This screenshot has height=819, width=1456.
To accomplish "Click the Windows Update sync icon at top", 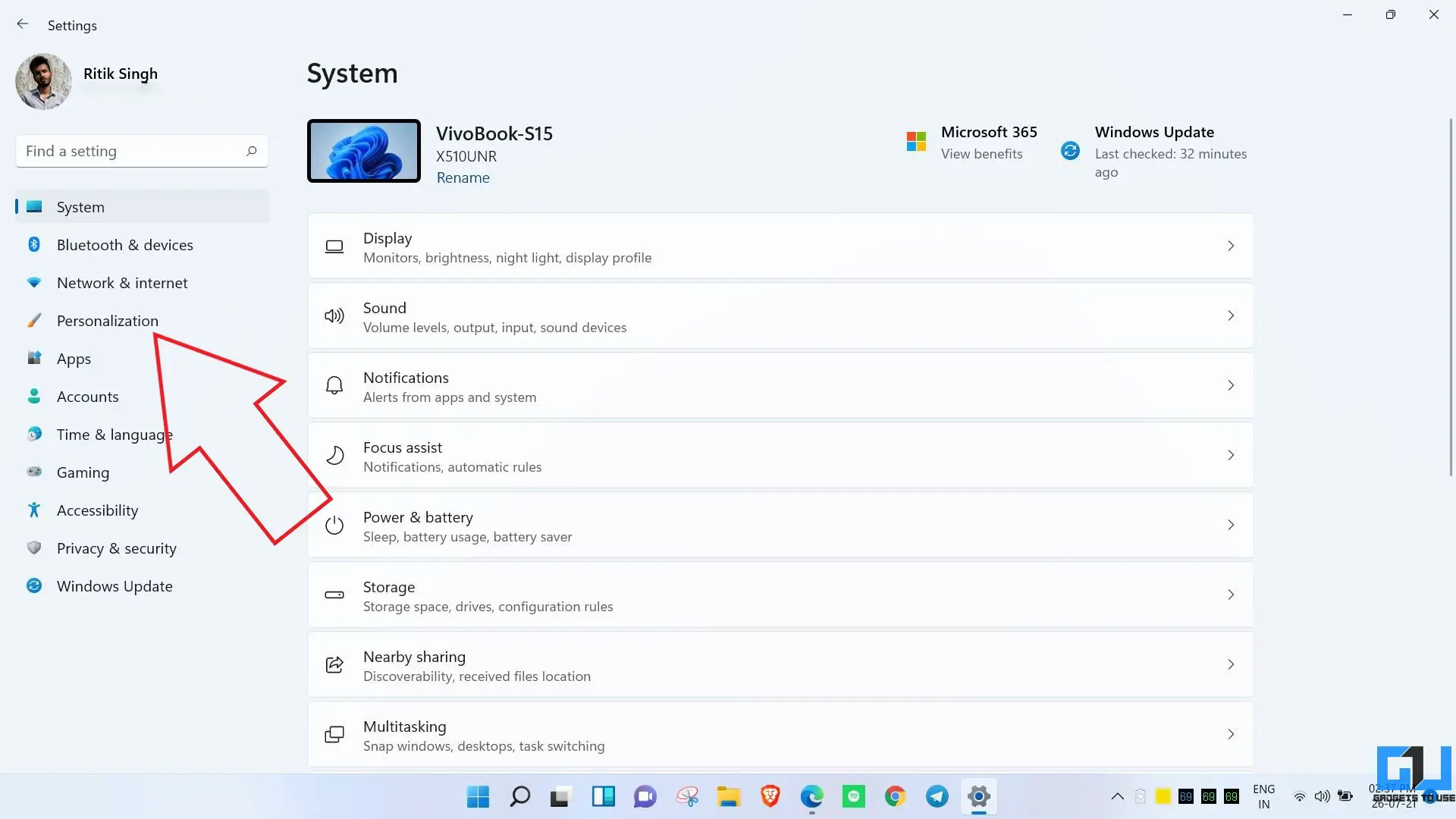I will coord(1070,150).
